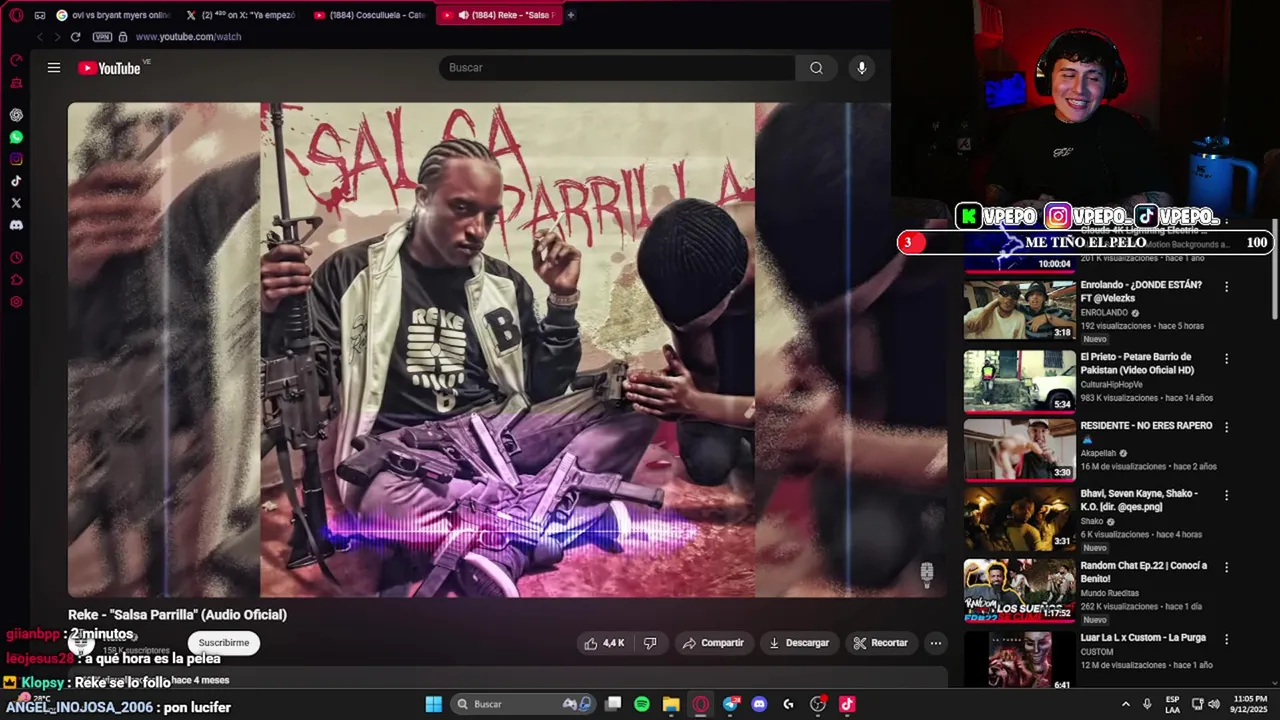Open Task View on the taskbar
The width and height of the screenshot is (1280, 720).
(x=613, y=704)
